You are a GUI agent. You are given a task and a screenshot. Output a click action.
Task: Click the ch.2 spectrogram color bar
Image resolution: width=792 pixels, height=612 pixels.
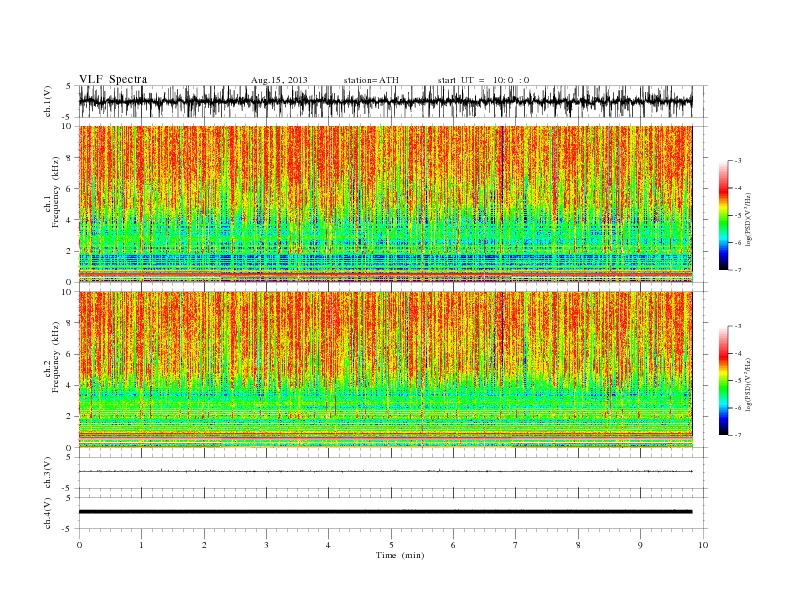[724, 381]
